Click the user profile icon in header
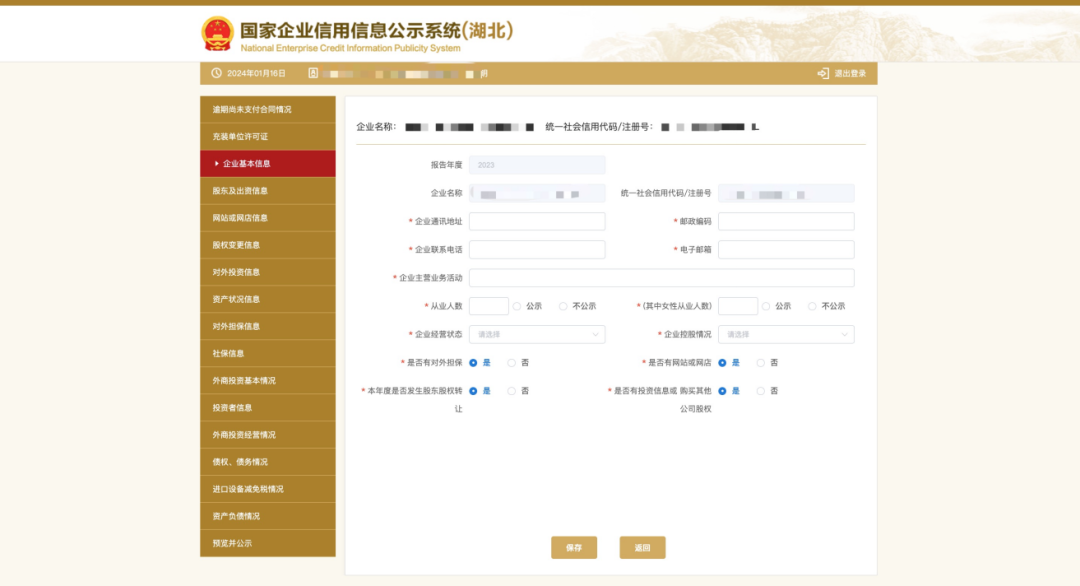Screen dimensions: 1080x586 313,74
